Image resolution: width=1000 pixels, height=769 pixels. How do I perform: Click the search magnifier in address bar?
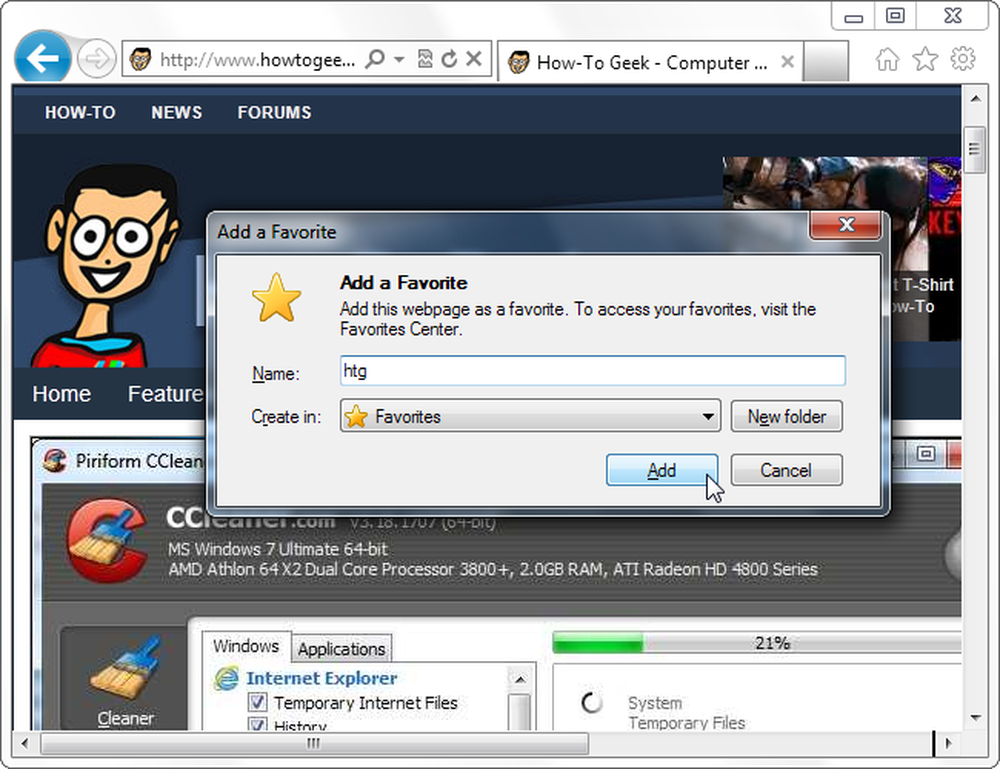click(x=375, y=59)
